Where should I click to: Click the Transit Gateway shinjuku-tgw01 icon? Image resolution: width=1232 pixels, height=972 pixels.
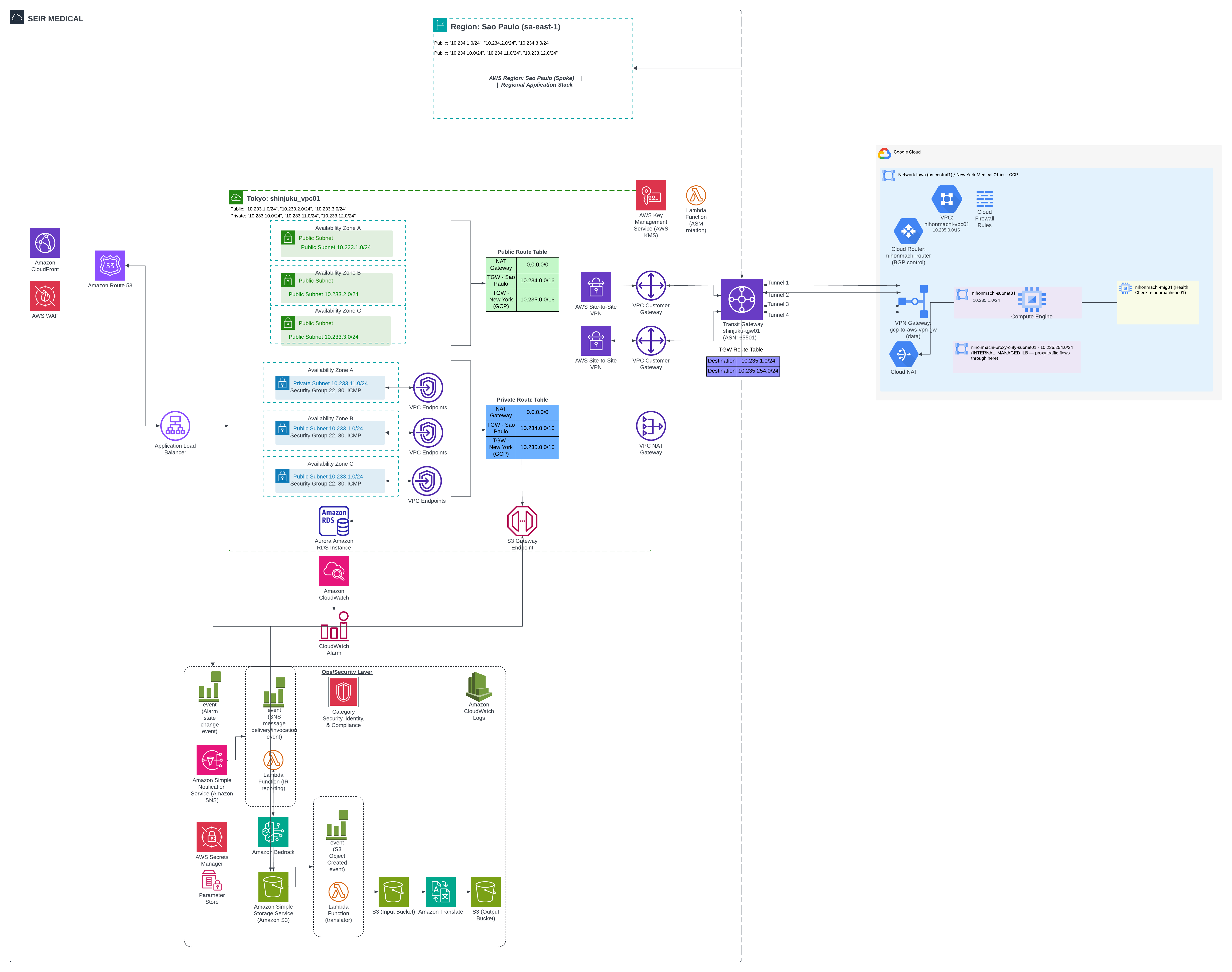(x=742, y=299)
